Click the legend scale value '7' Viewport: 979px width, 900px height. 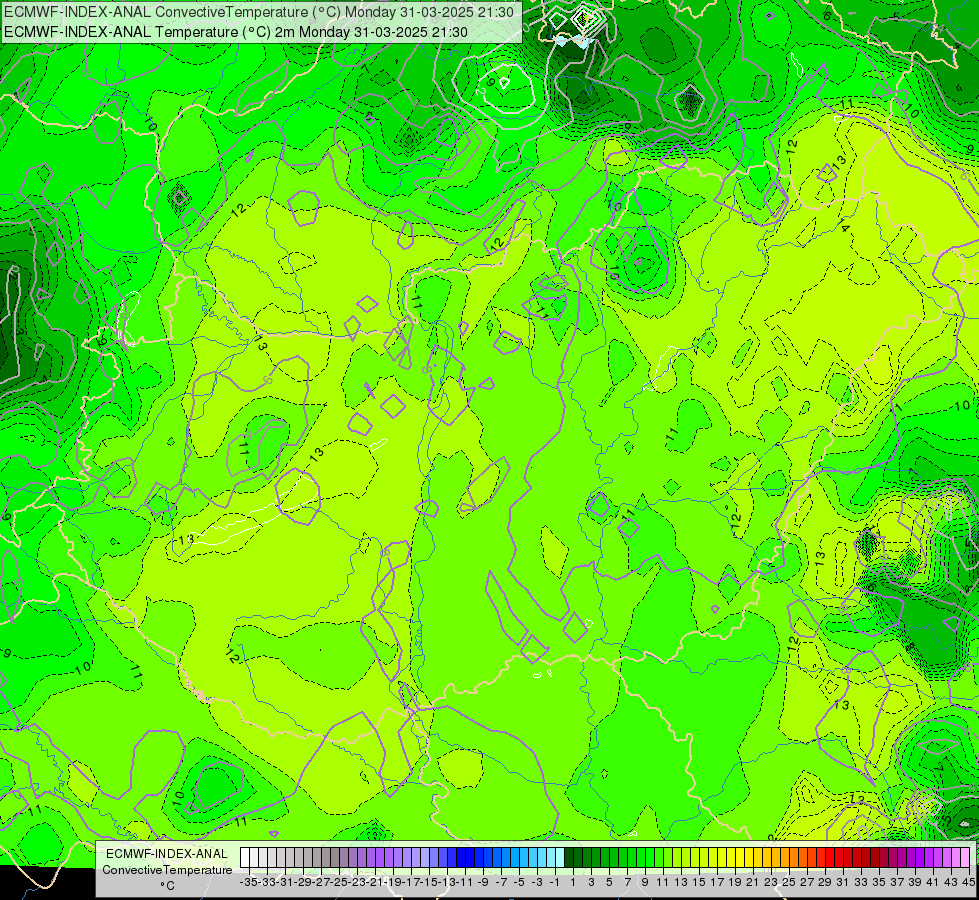[x=627, y=883]
